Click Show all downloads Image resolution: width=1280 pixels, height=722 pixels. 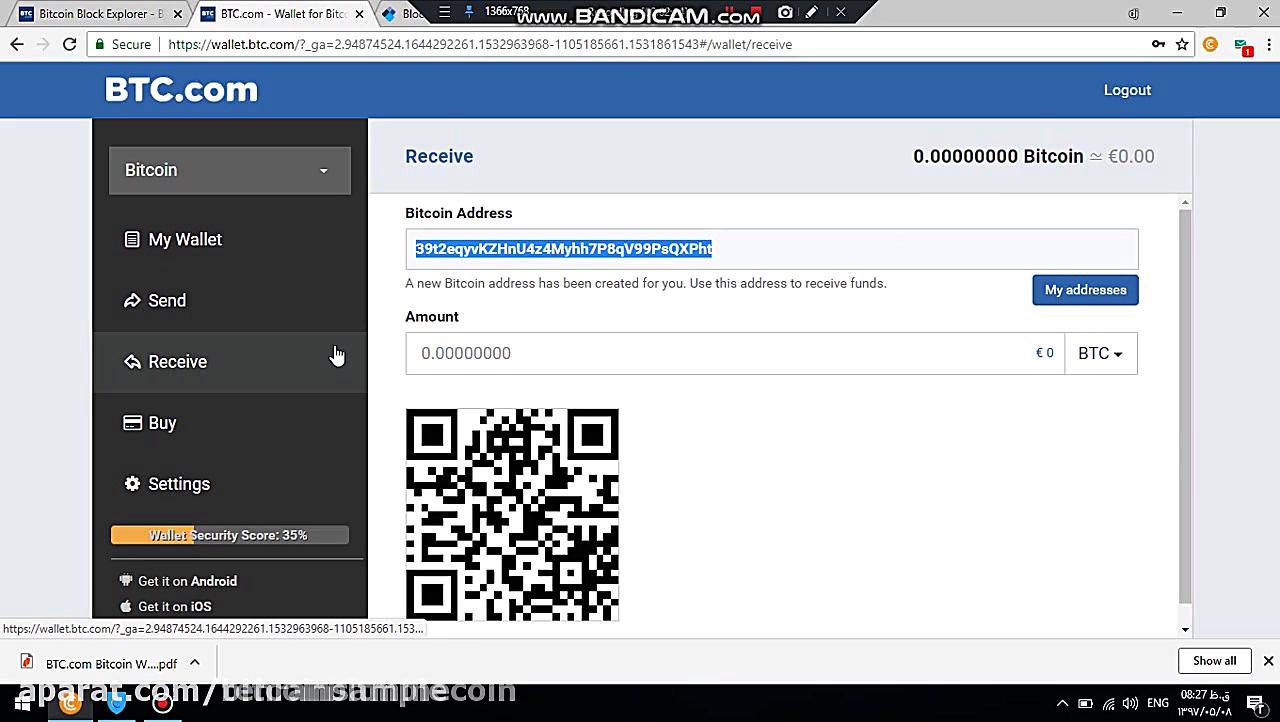tap(1214, 661)
